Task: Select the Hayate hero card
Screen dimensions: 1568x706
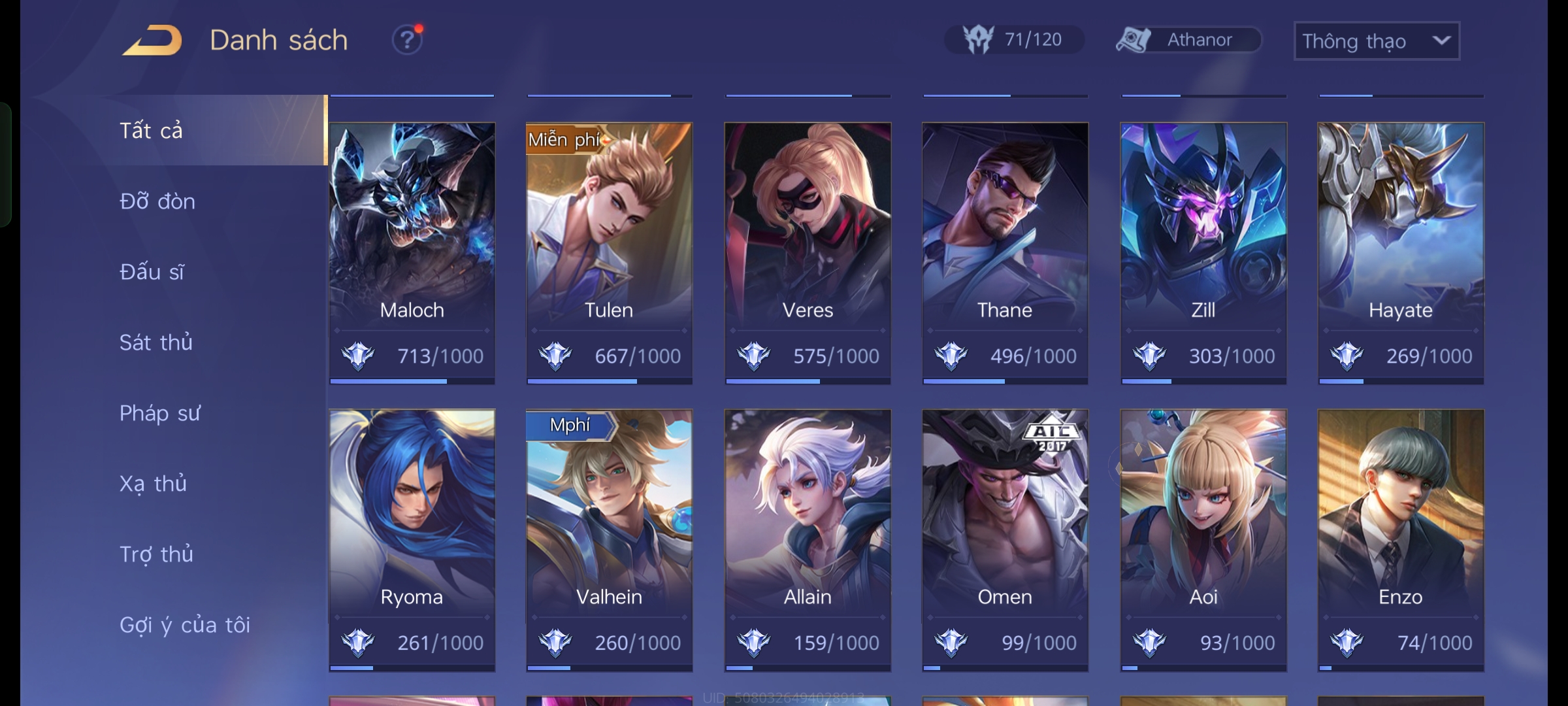Action: tap(1401, 253)
